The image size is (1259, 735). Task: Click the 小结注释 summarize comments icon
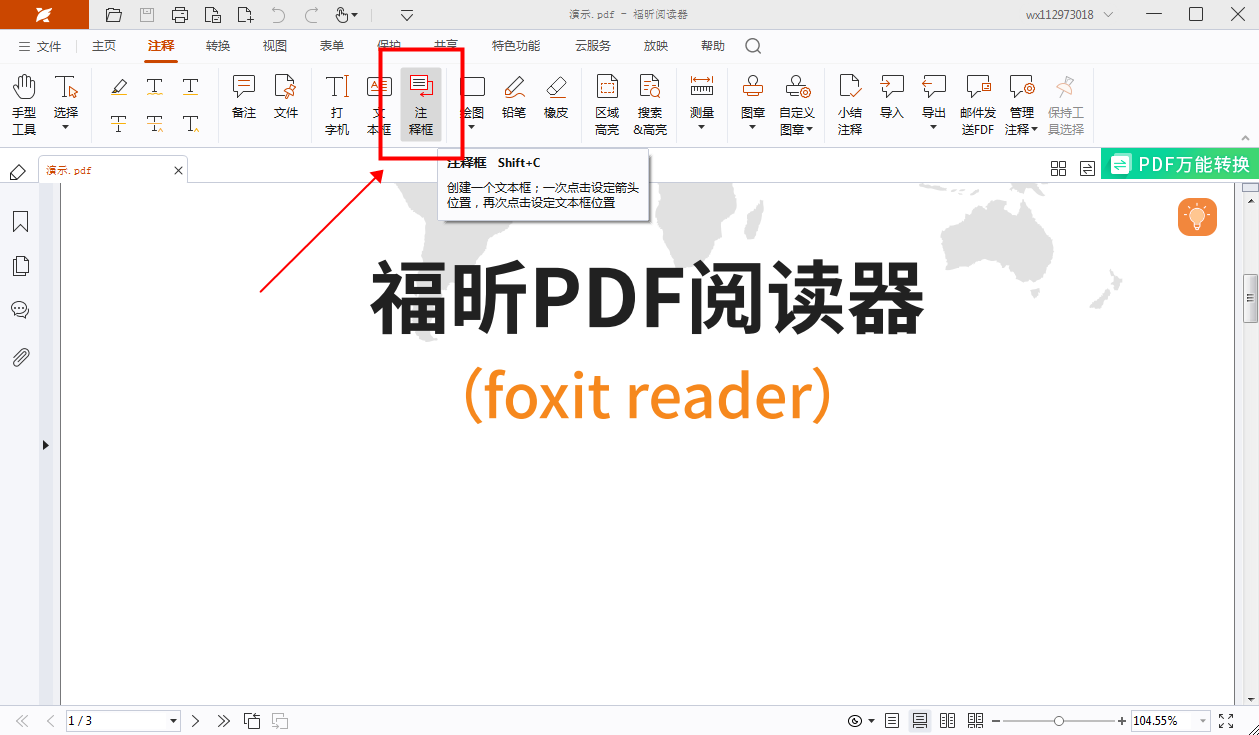point(850,103)
